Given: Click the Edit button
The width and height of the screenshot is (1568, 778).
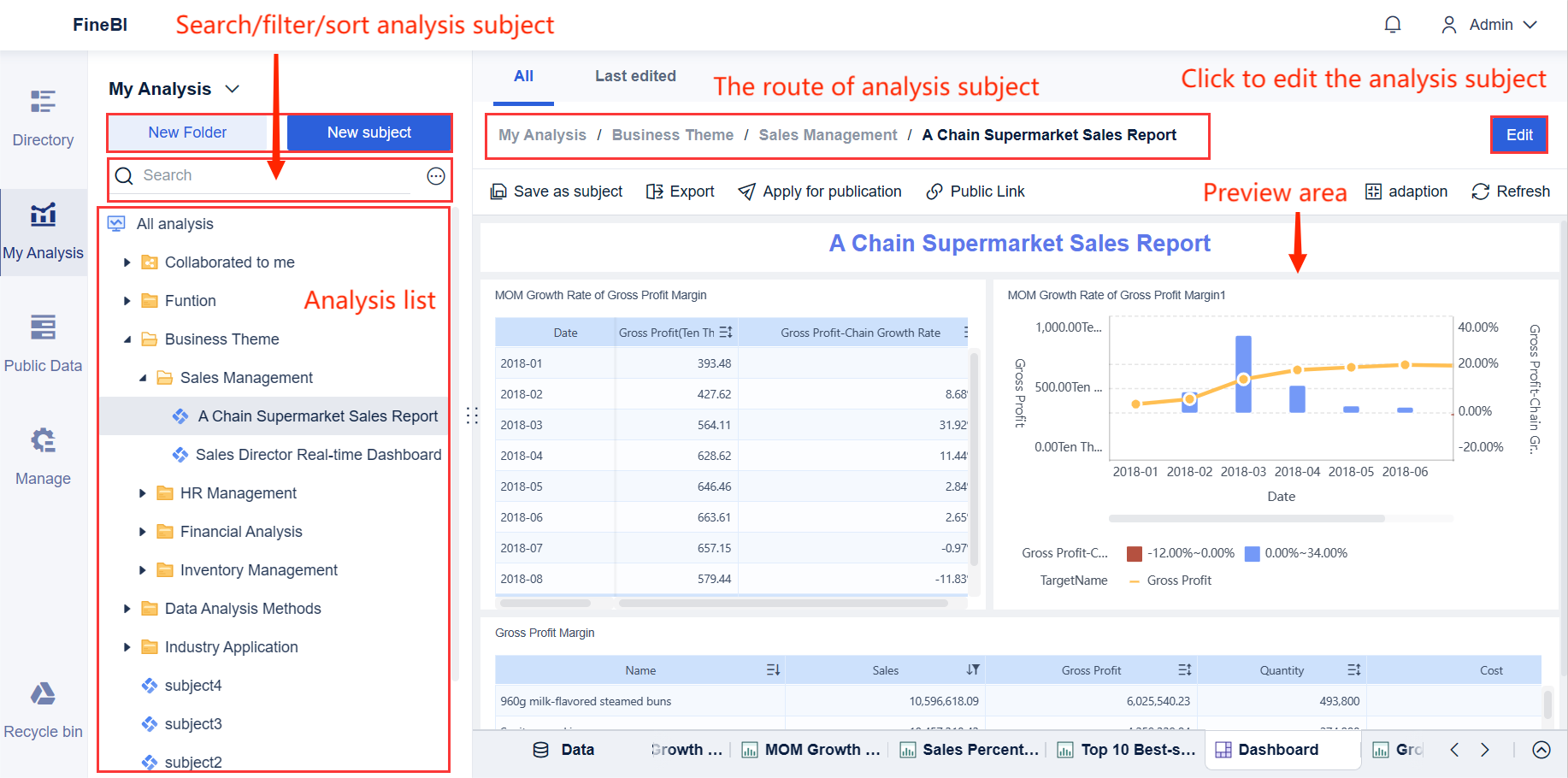Looking at the screenshot, I should coord(1518,135).
